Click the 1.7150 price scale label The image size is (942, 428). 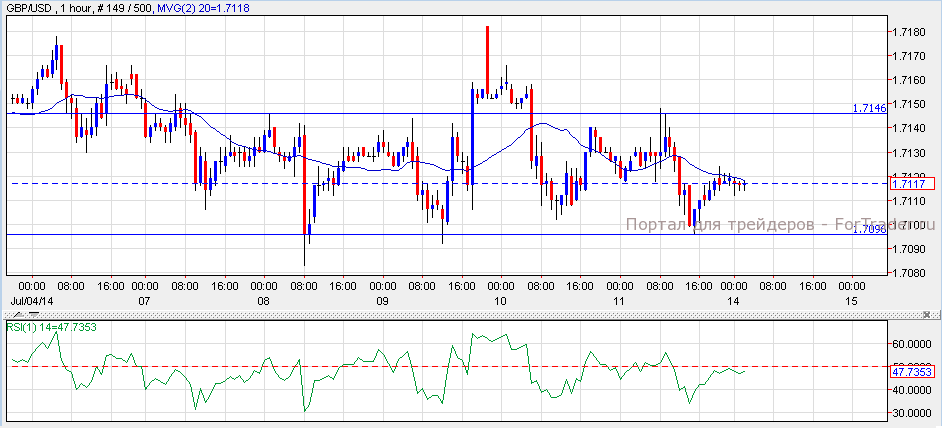(911, 104)
